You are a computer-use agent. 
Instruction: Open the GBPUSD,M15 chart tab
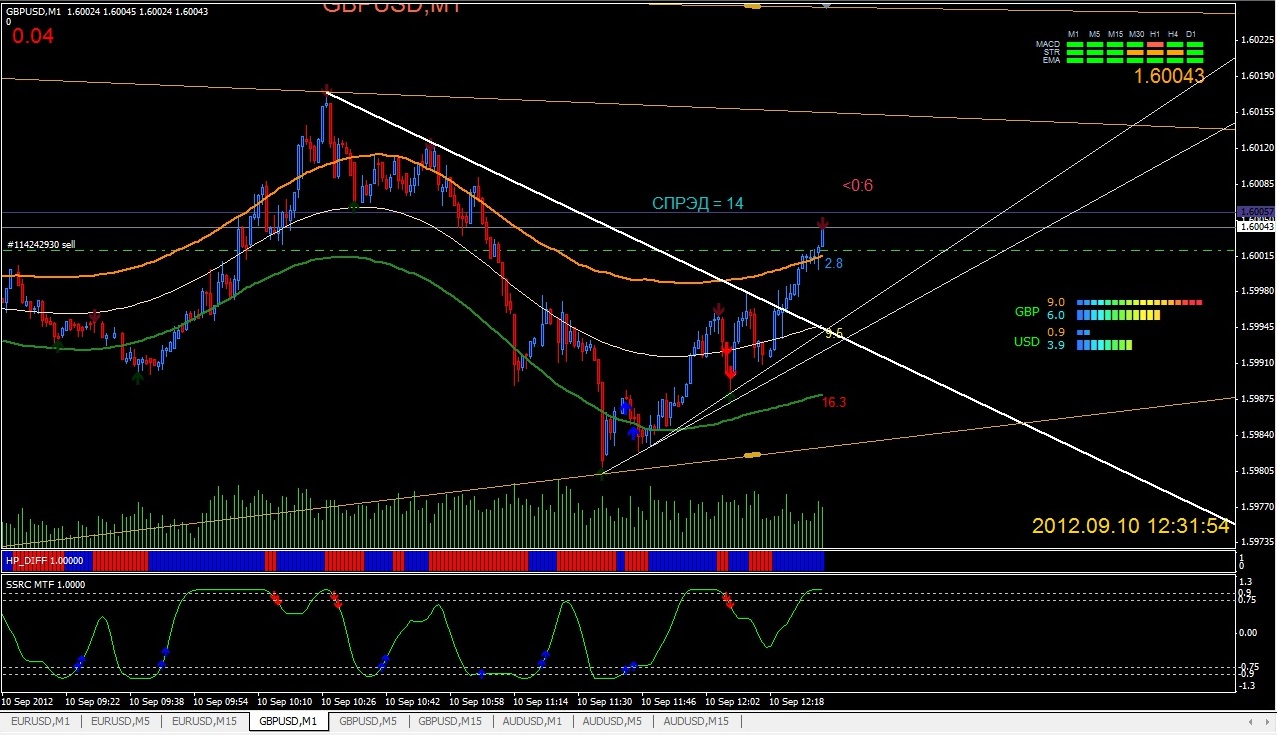[x=450, y=721]
